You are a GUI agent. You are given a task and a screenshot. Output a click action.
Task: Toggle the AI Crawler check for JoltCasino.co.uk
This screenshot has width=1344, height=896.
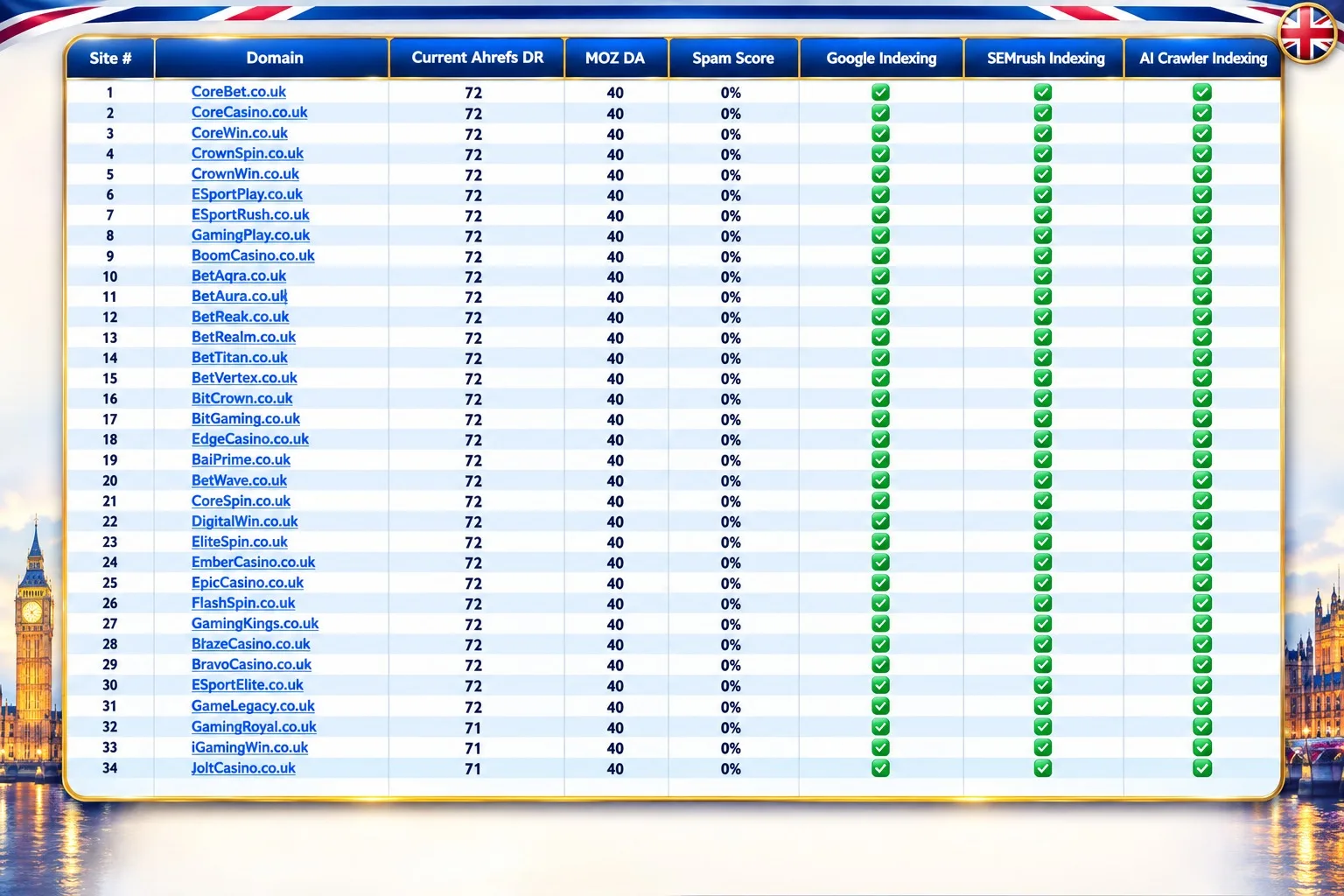pyautogui.click(x=1202, y=768)
